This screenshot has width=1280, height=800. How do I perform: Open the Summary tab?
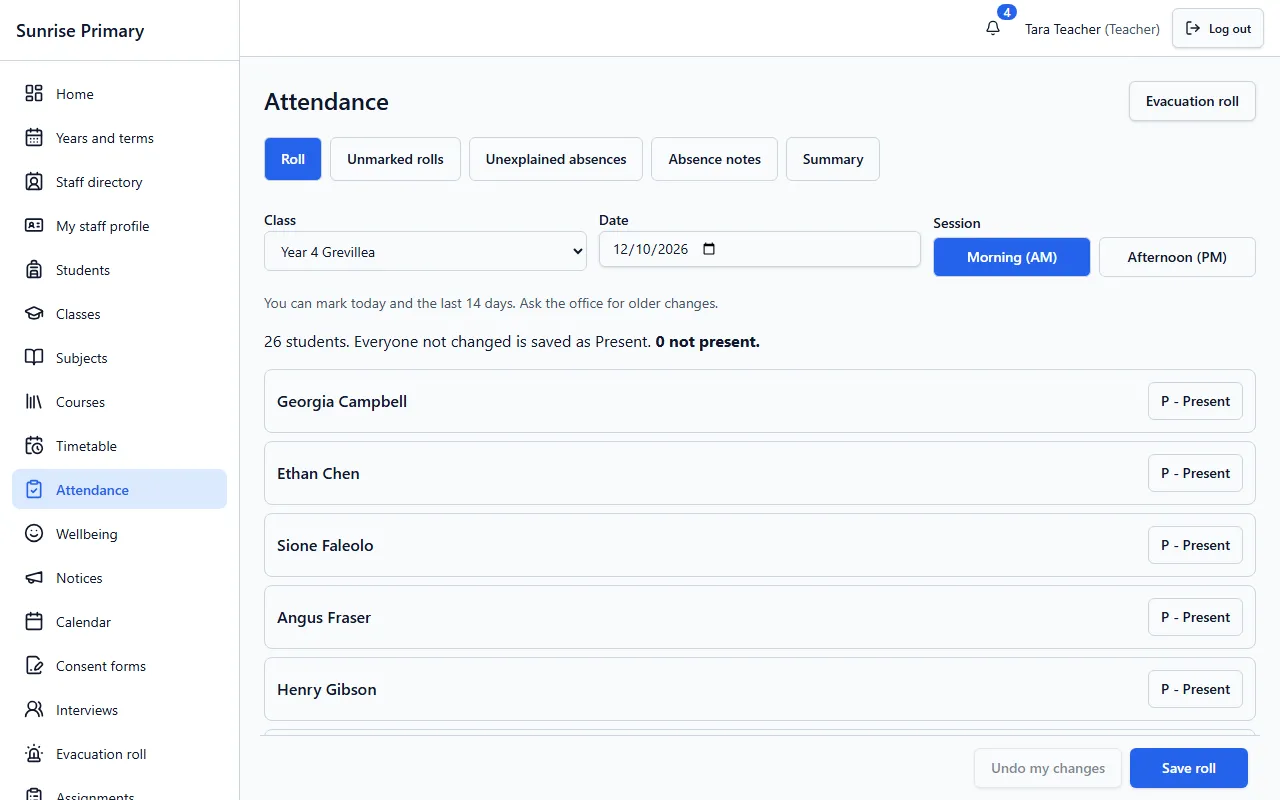pos(833,159)
